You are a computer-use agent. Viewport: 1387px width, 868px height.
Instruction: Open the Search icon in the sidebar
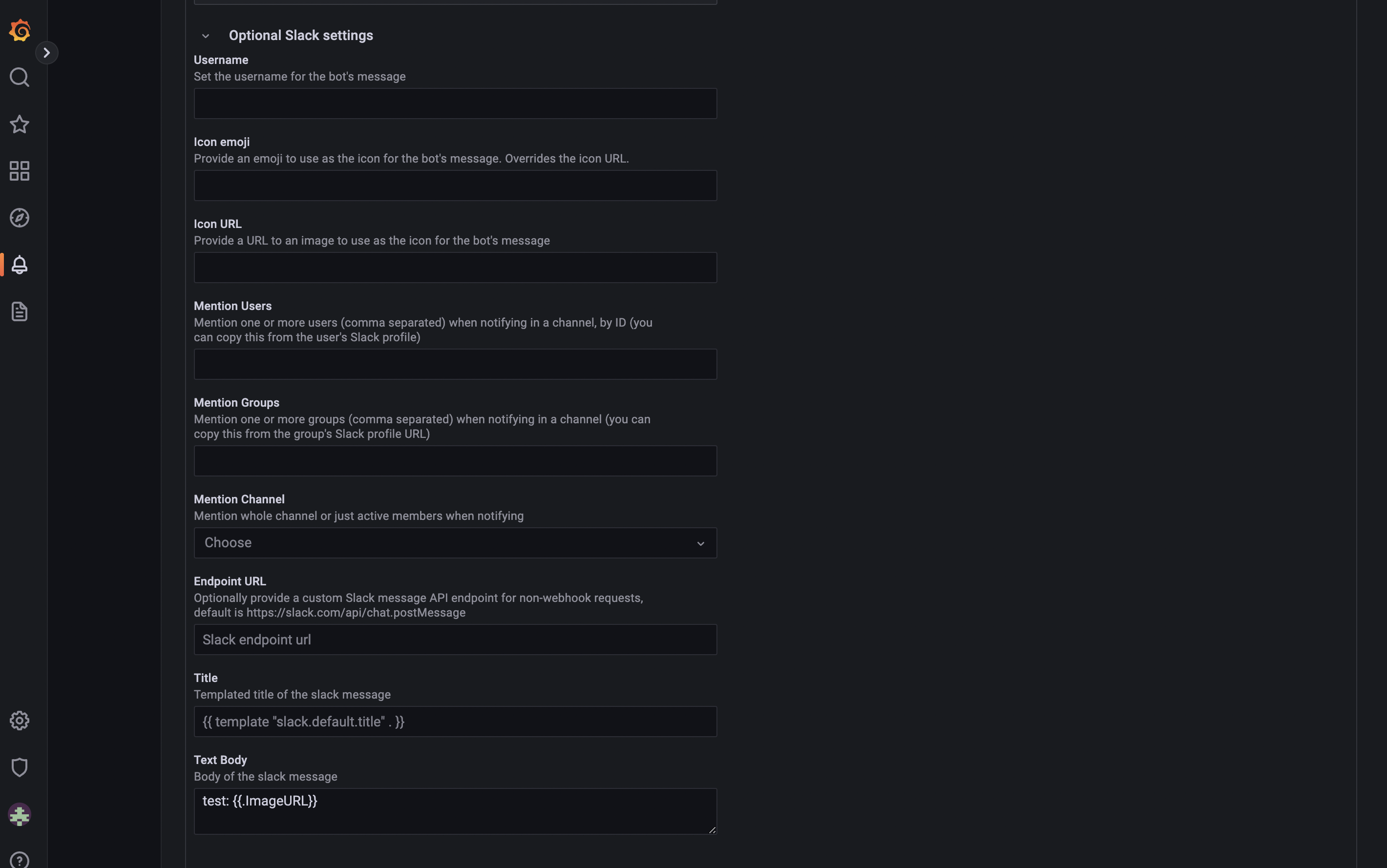20,77
